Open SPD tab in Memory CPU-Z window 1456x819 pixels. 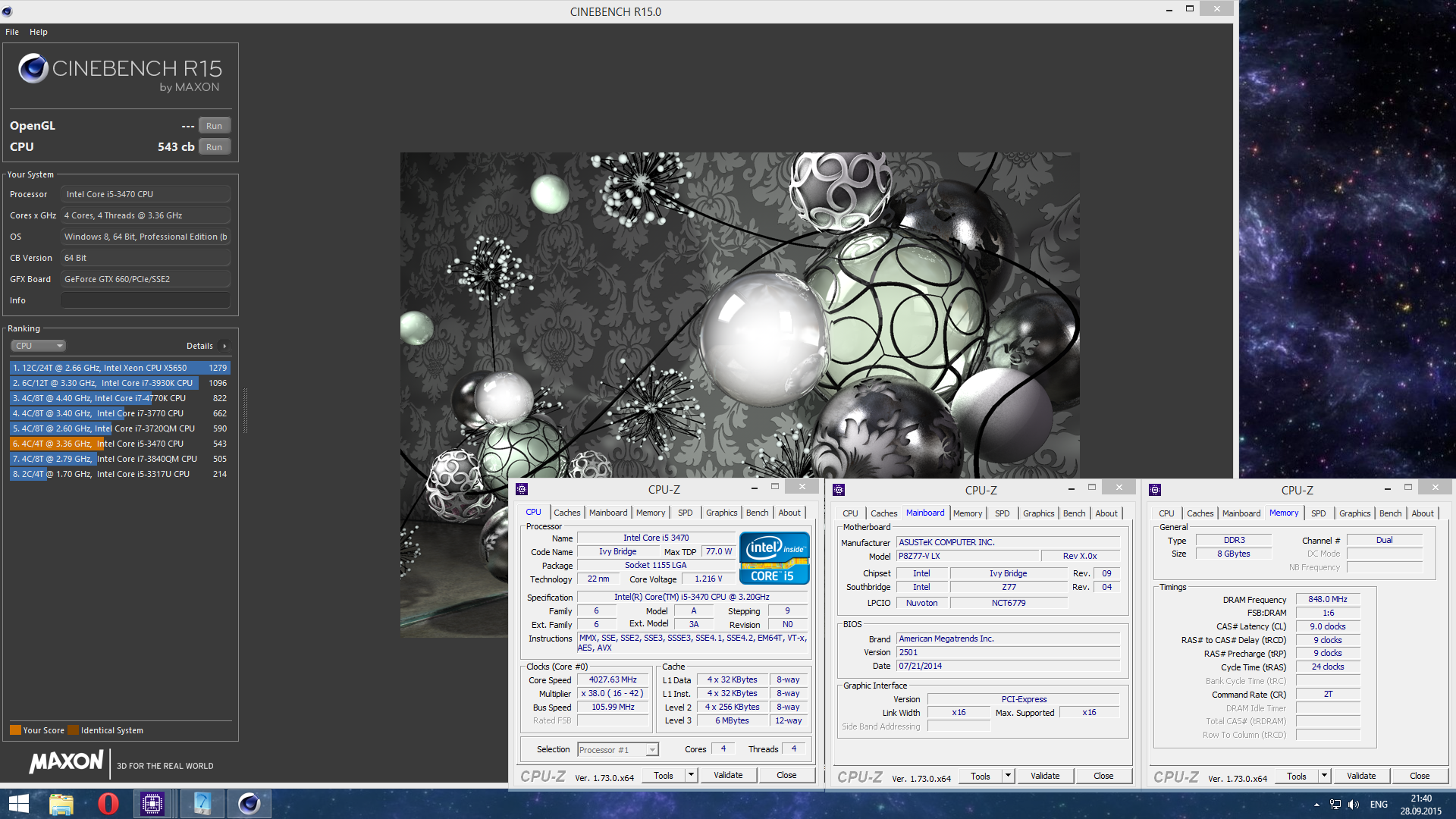(1319, 513)
